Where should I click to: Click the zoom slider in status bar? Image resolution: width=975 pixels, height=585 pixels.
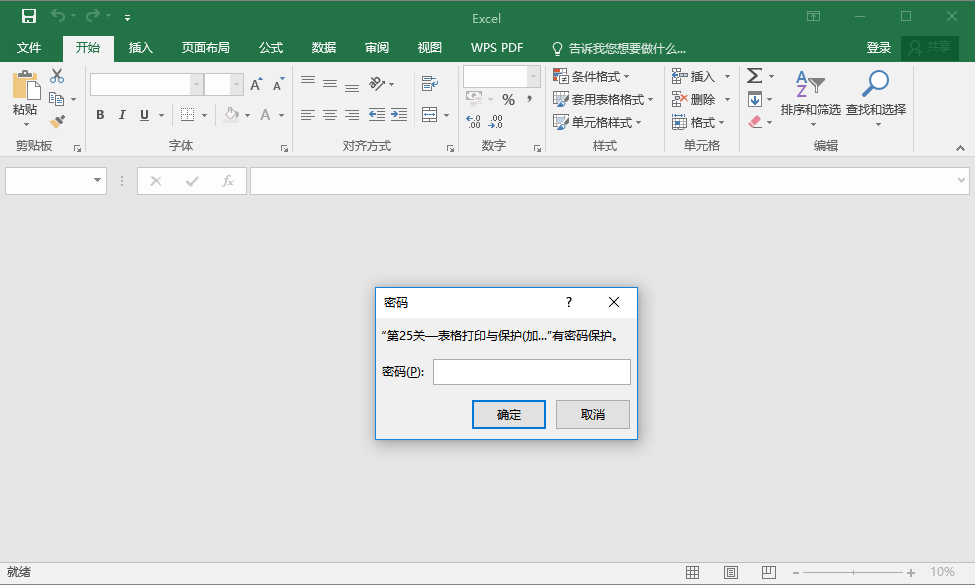[853, 572]
